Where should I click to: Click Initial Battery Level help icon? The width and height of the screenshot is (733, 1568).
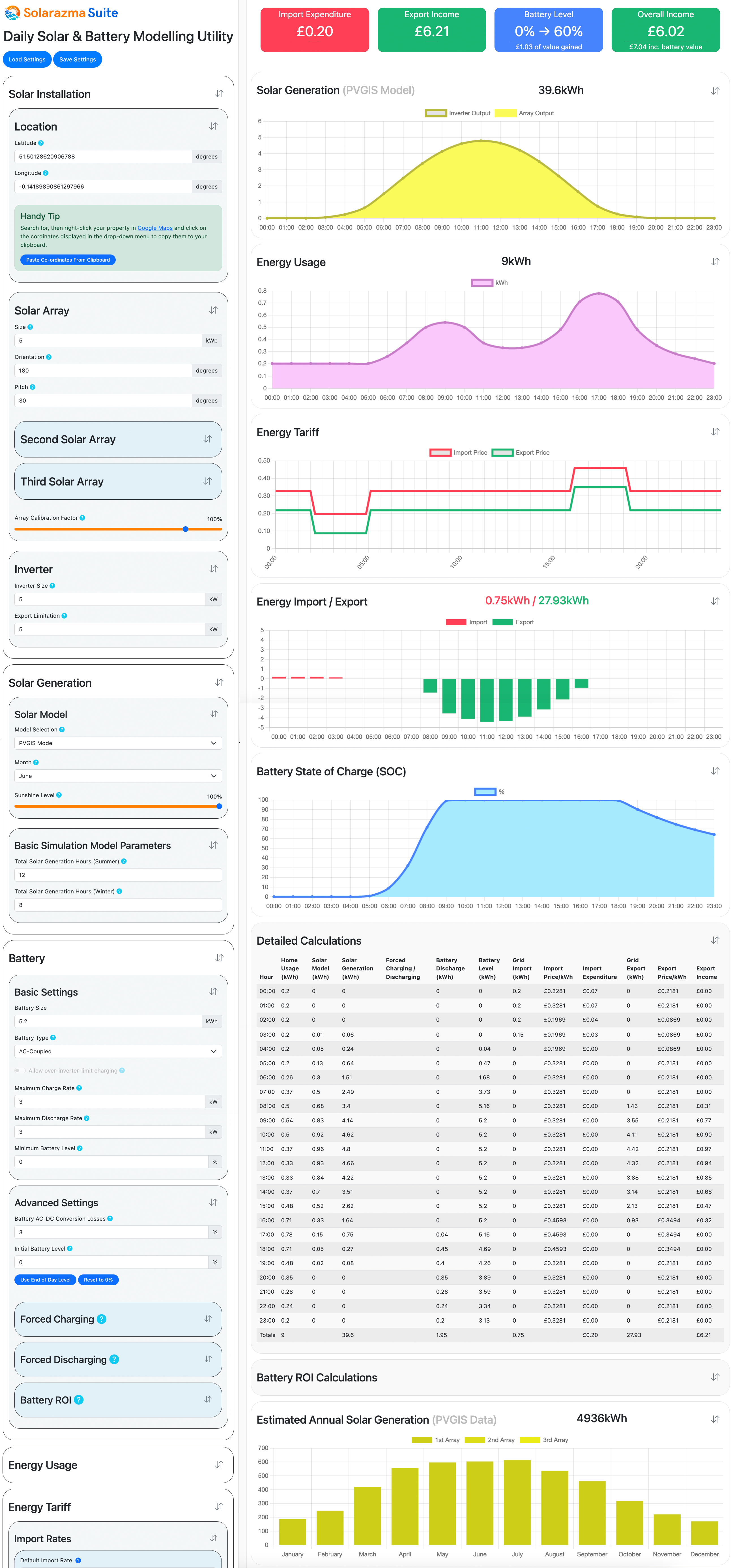coord(70,1248)
